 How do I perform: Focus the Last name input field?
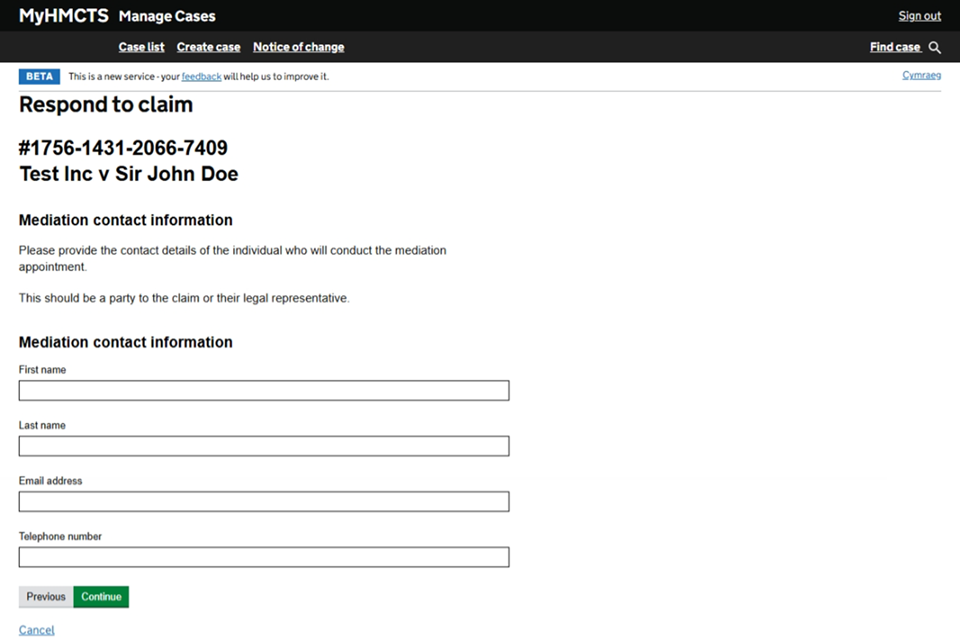point(264,446)
